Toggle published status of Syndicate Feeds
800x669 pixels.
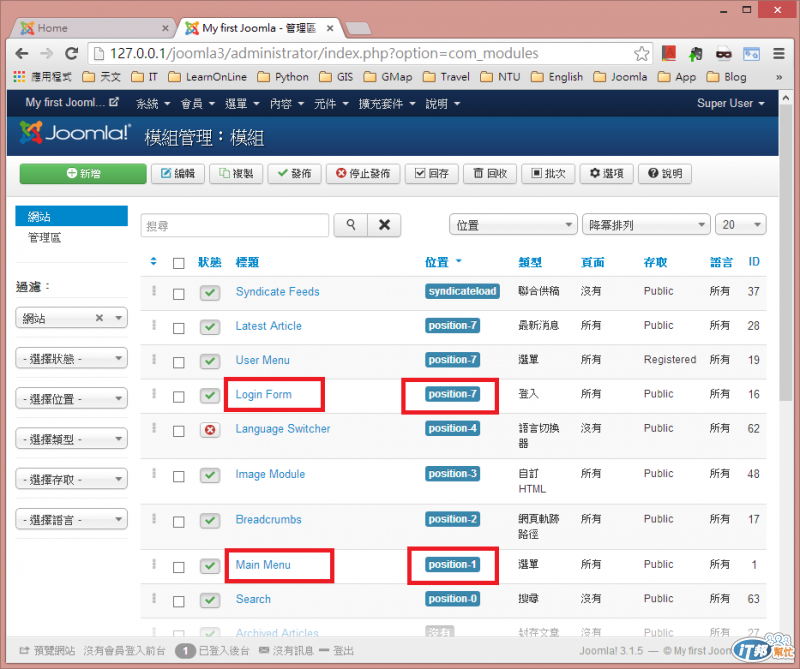pos(210,293)
